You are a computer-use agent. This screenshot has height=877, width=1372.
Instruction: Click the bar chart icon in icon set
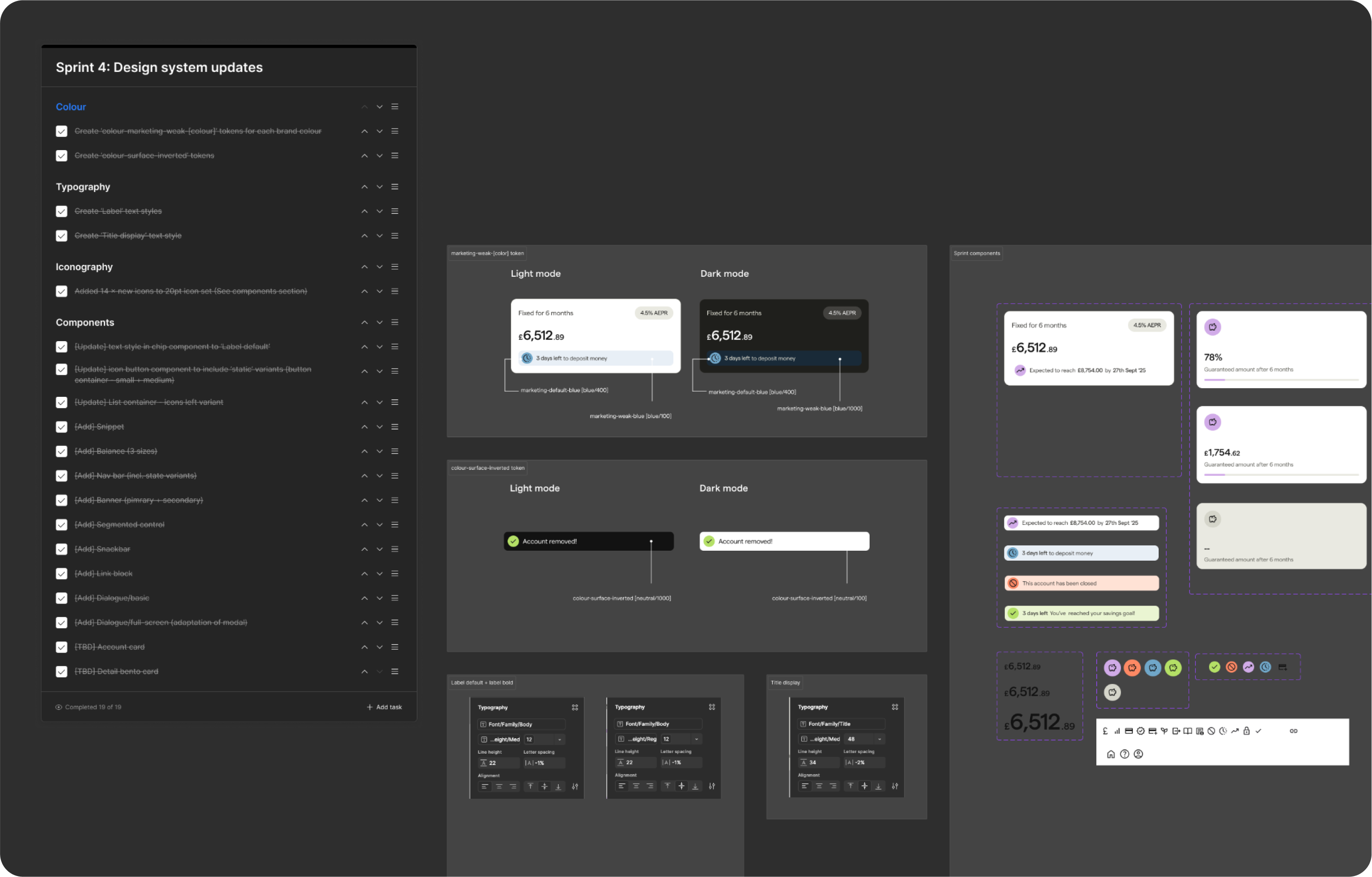[x=1117, y=731]
